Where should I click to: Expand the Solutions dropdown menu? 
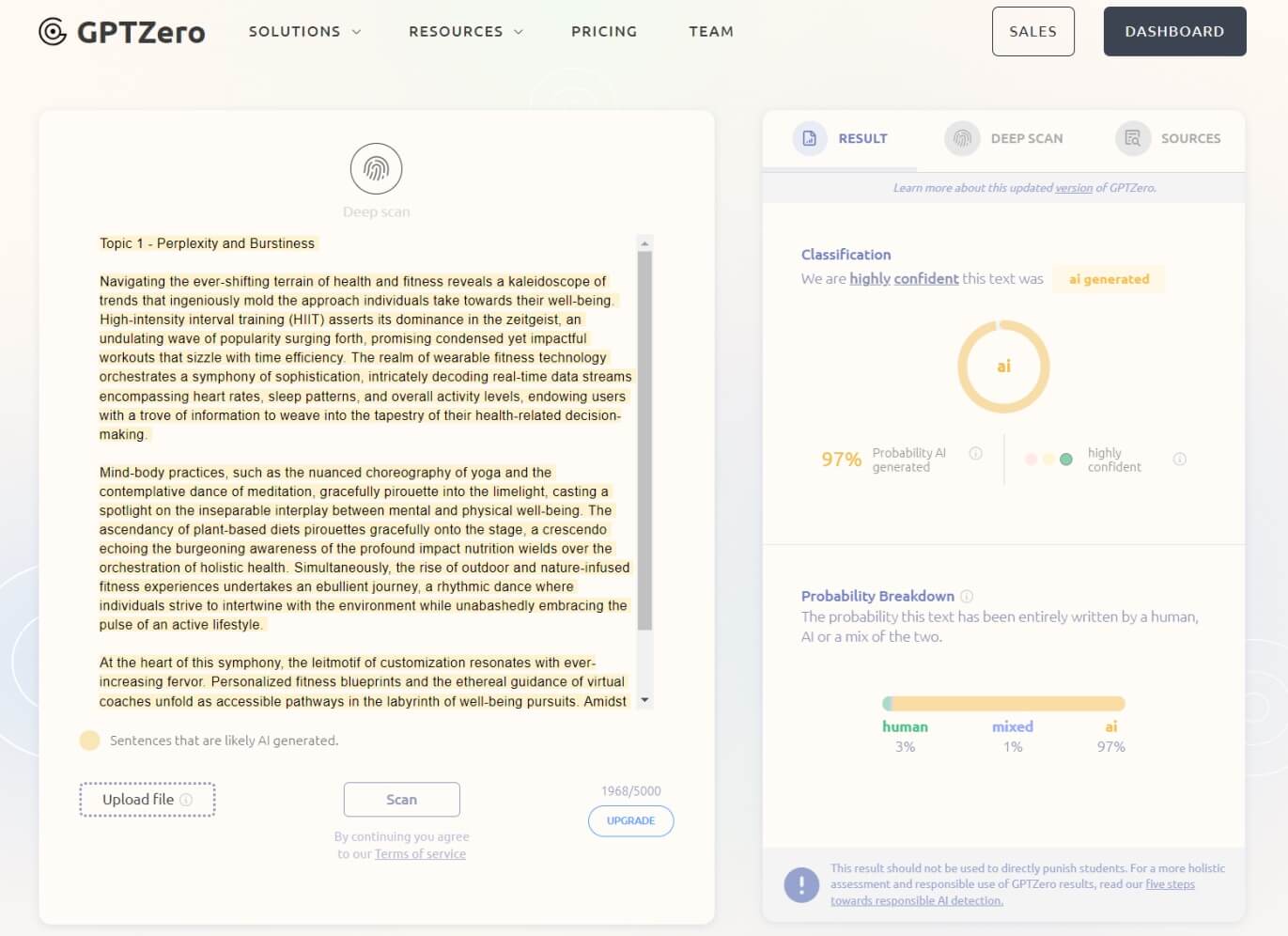tap(304, 31)
